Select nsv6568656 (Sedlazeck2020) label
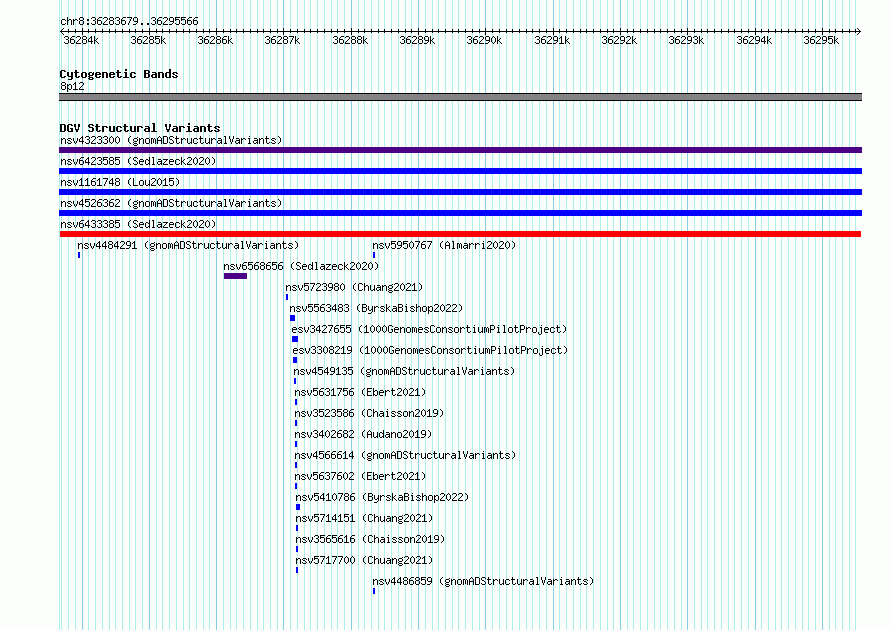Screen dimensions: 890x630 [x=301, y=266]
